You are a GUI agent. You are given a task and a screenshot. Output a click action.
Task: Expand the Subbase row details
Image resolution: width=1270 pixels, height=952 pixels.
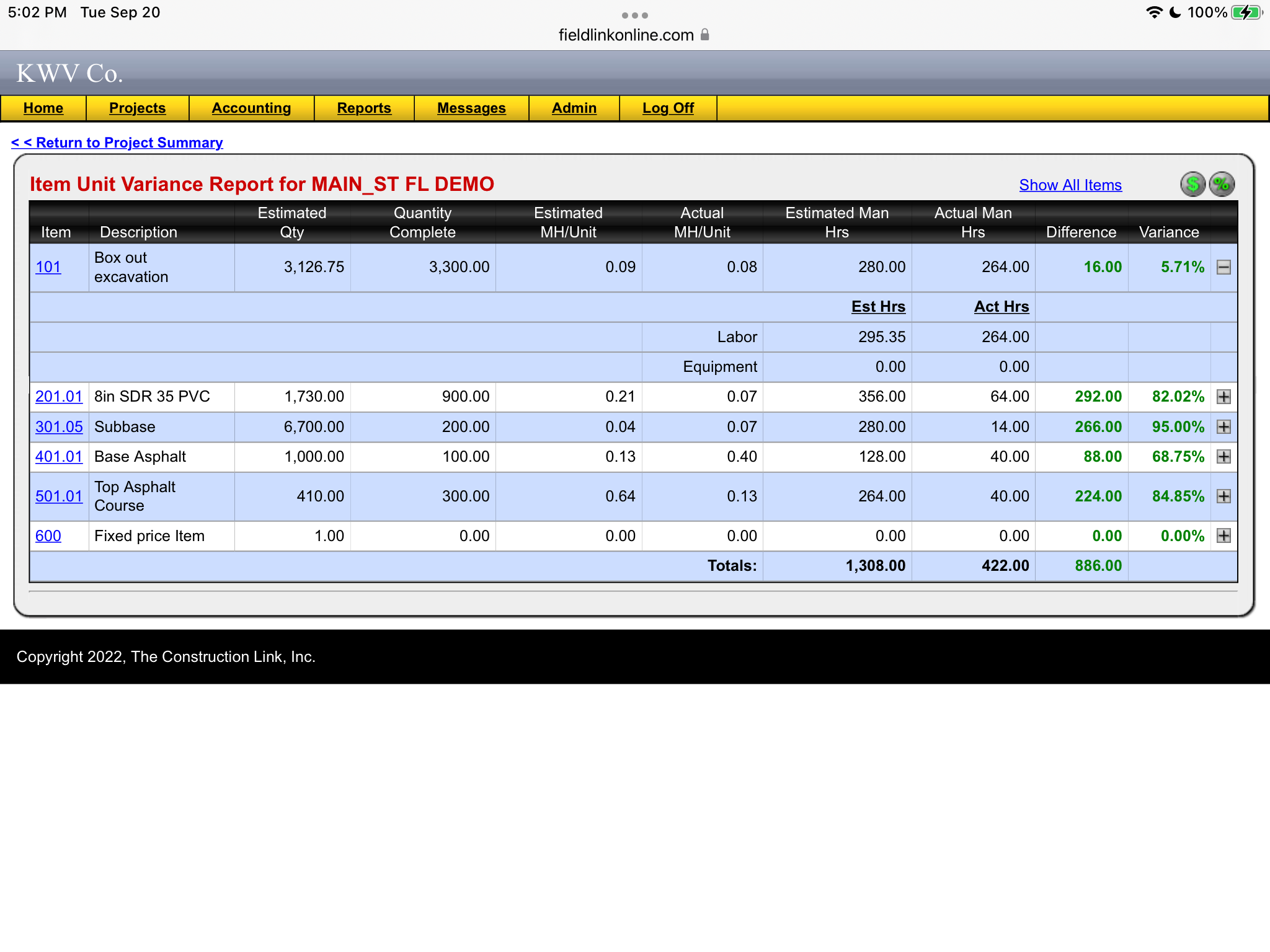(x=1223, y=427)
